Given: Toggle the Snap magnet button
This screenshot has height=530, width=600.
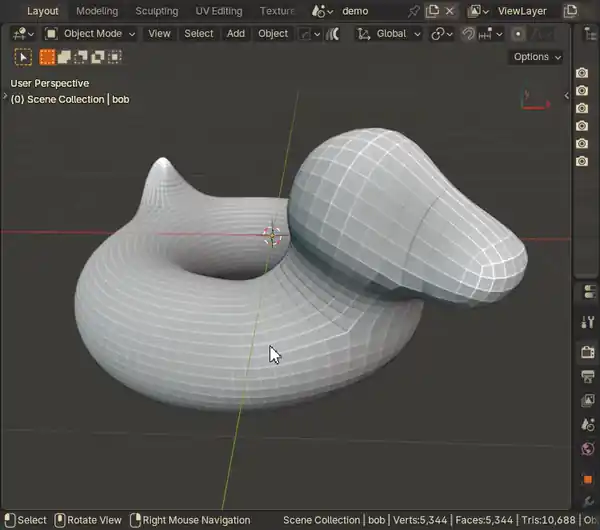Looking at the screenshot, I should tap(468, 34).
